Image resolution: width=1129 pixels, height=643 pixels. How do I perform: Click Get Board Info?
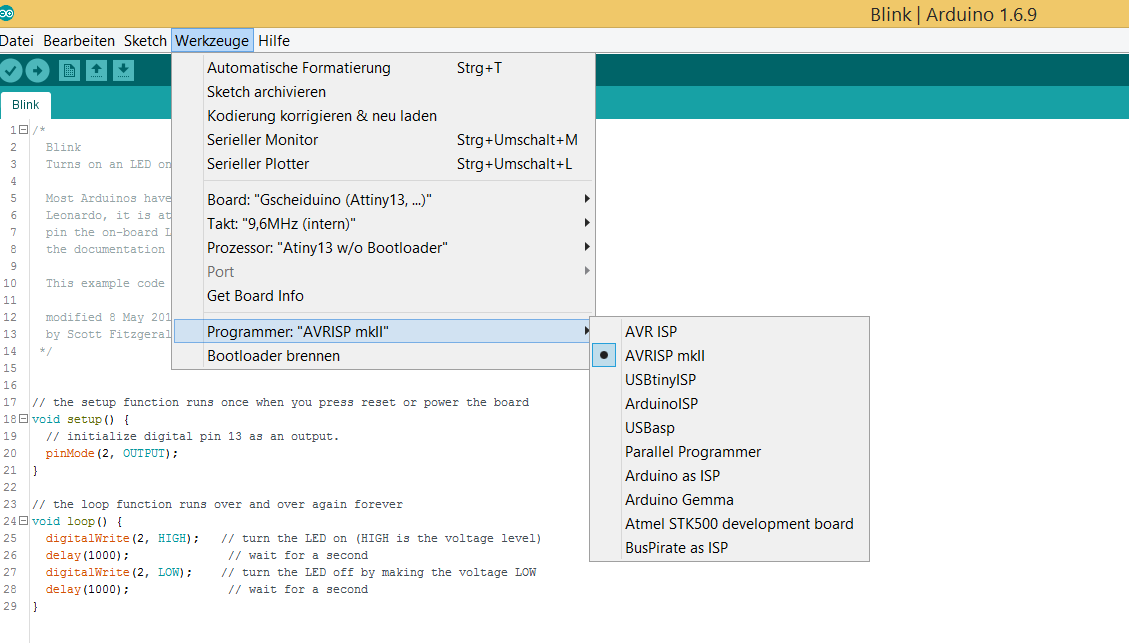(383, 296)
